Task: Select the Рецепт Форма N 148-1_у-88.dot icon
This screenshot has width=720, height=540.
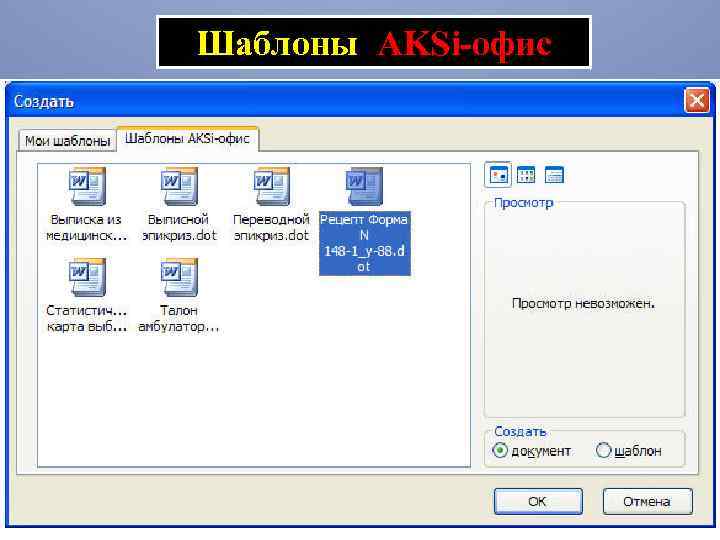Action: click(364, 186)
